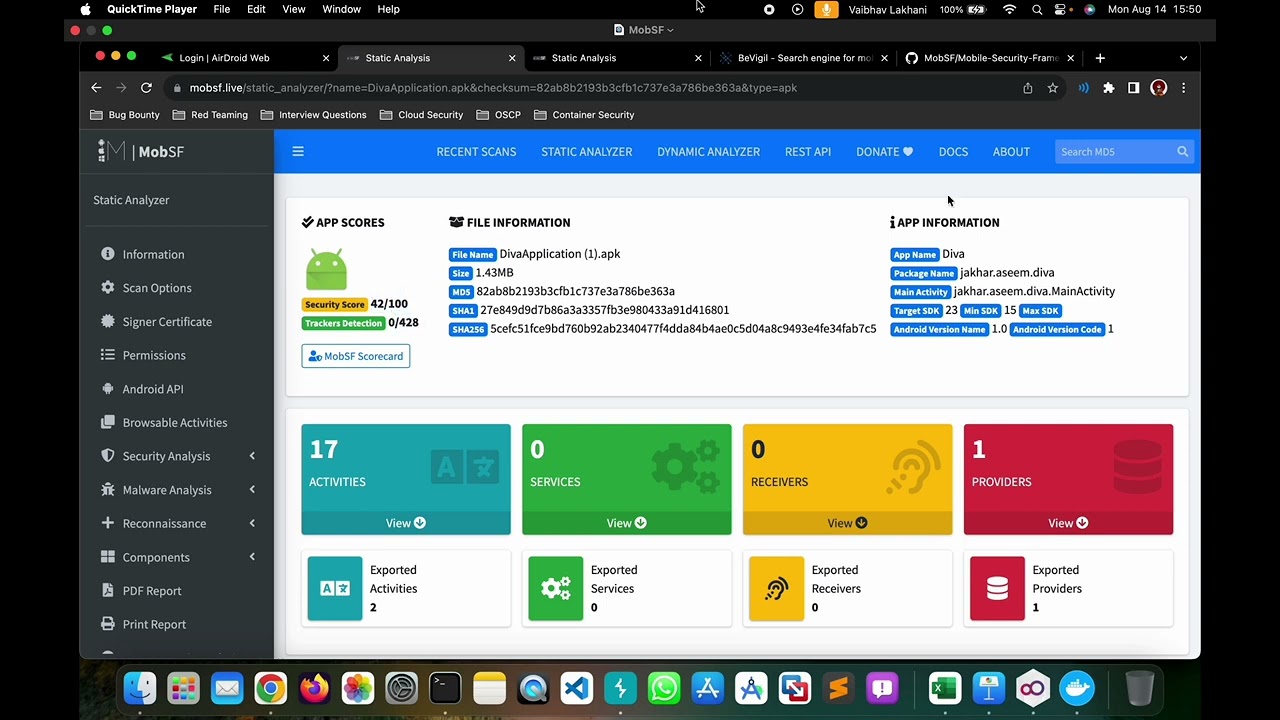This screenshot has height=720, width=1280.
Task: Open Dynamic Analyzer from top navigation
Action: pyautogui.click(x=708, y=152)
